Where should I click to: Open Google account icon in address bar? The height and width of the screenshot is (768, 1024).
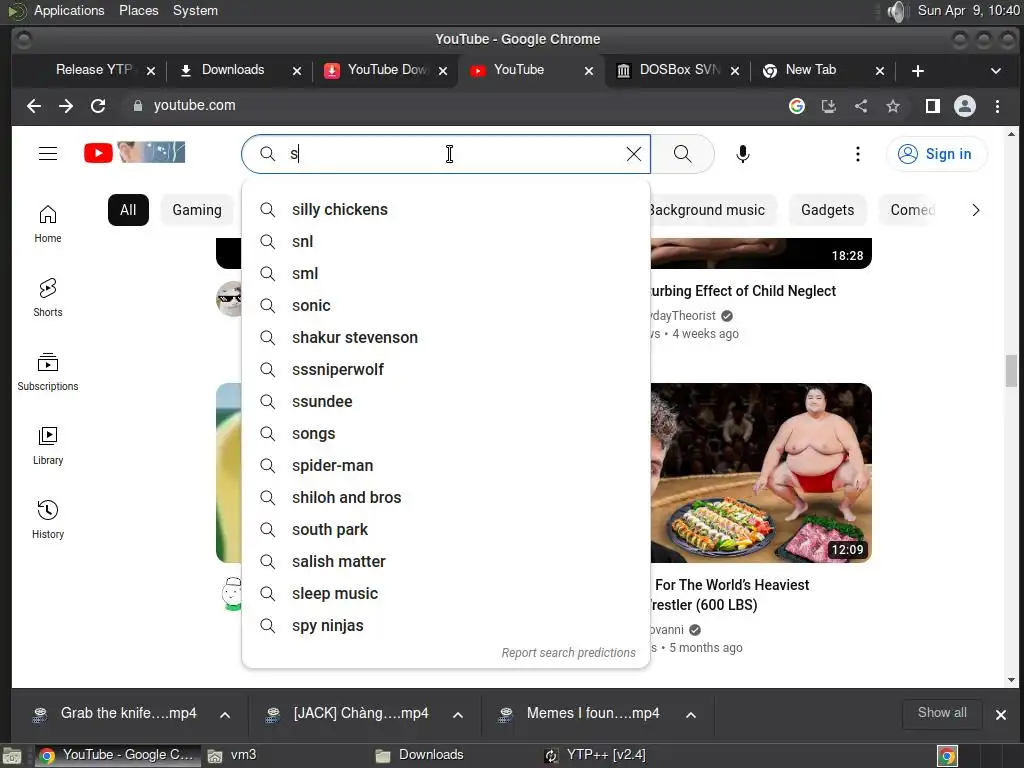click(797, 106)
